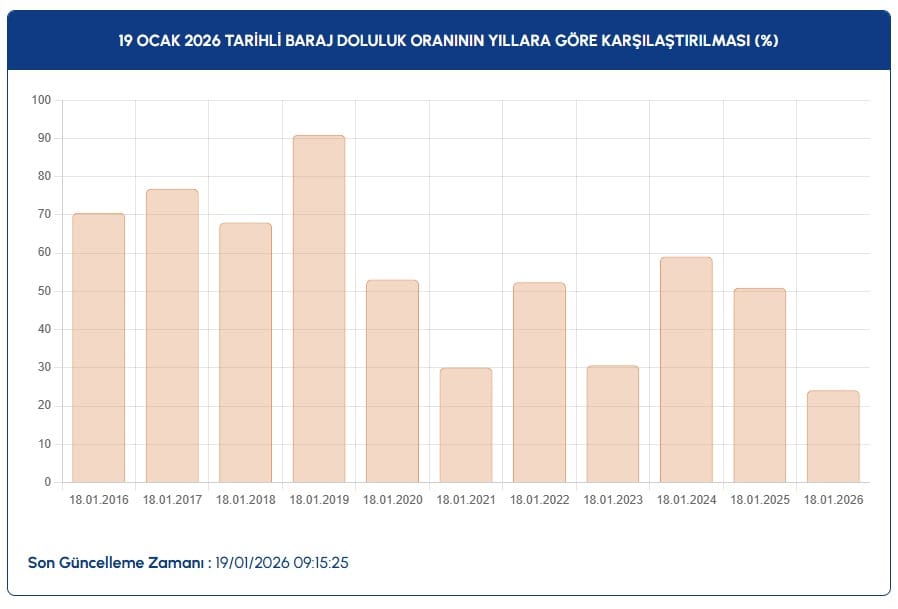This screenshot has width=898, height=609.
Task: Click the Son Güncelleme Zamanı label
Action: [119, 563]
